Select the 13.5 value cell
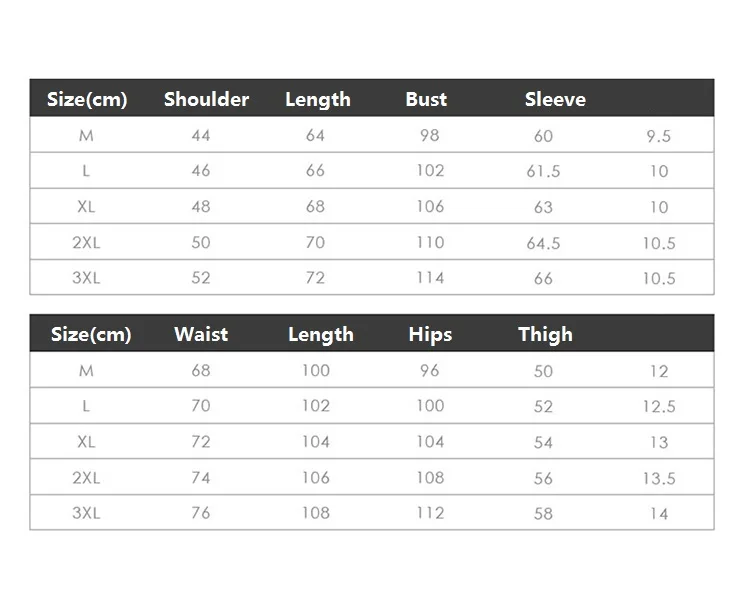 click(659, 478)
